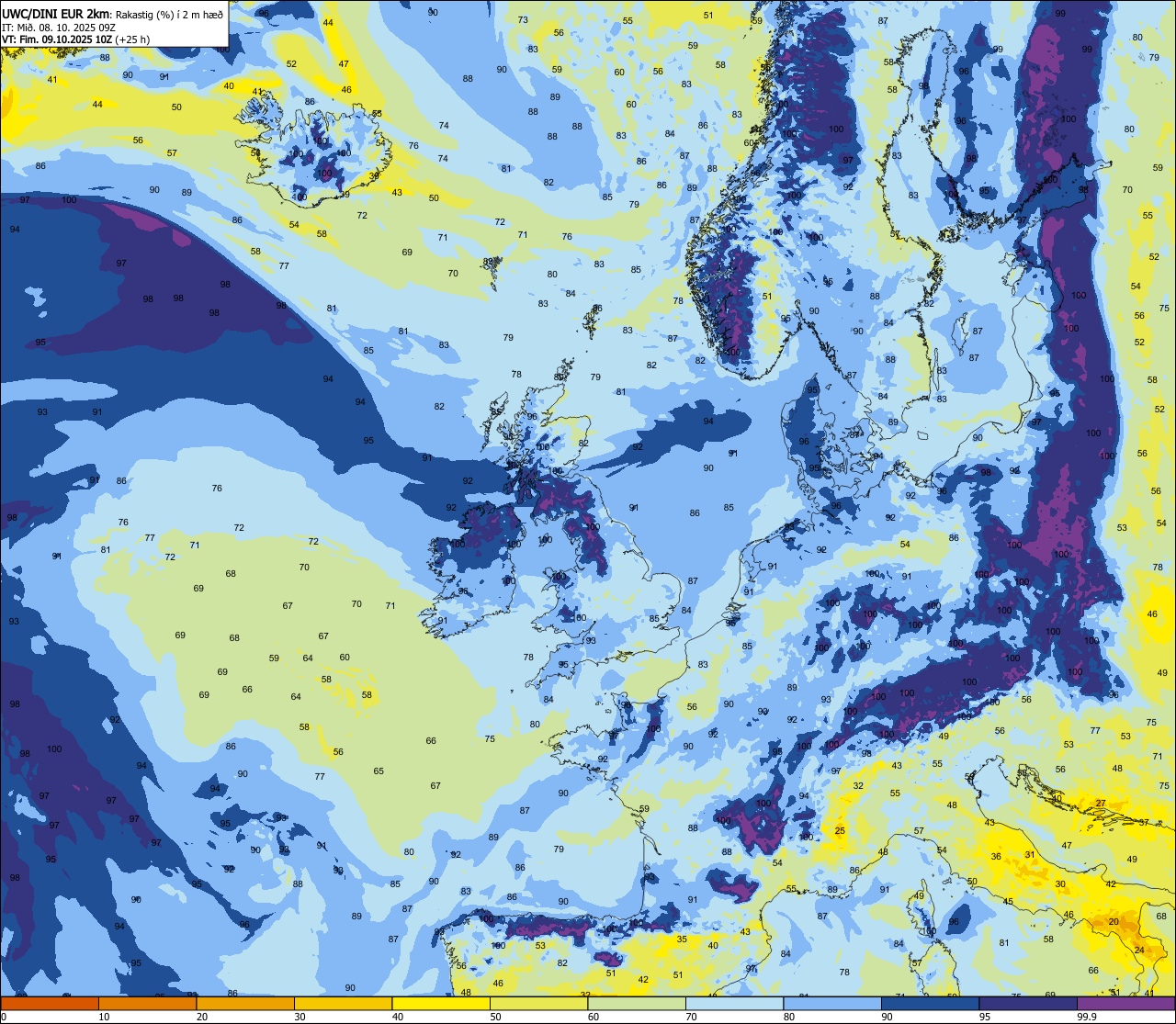The image size is (1176, 1024).
Task: Click the 10–20 orange legend swatch
Action: (x=147, y=1003)
